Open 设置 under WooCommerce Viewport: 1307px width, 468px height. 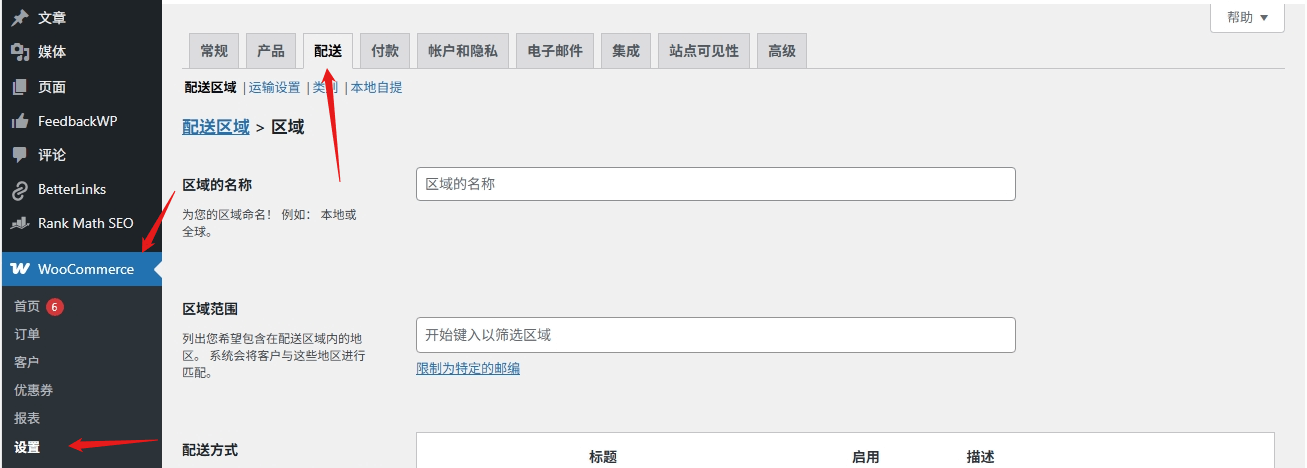(x=27, y=447)
